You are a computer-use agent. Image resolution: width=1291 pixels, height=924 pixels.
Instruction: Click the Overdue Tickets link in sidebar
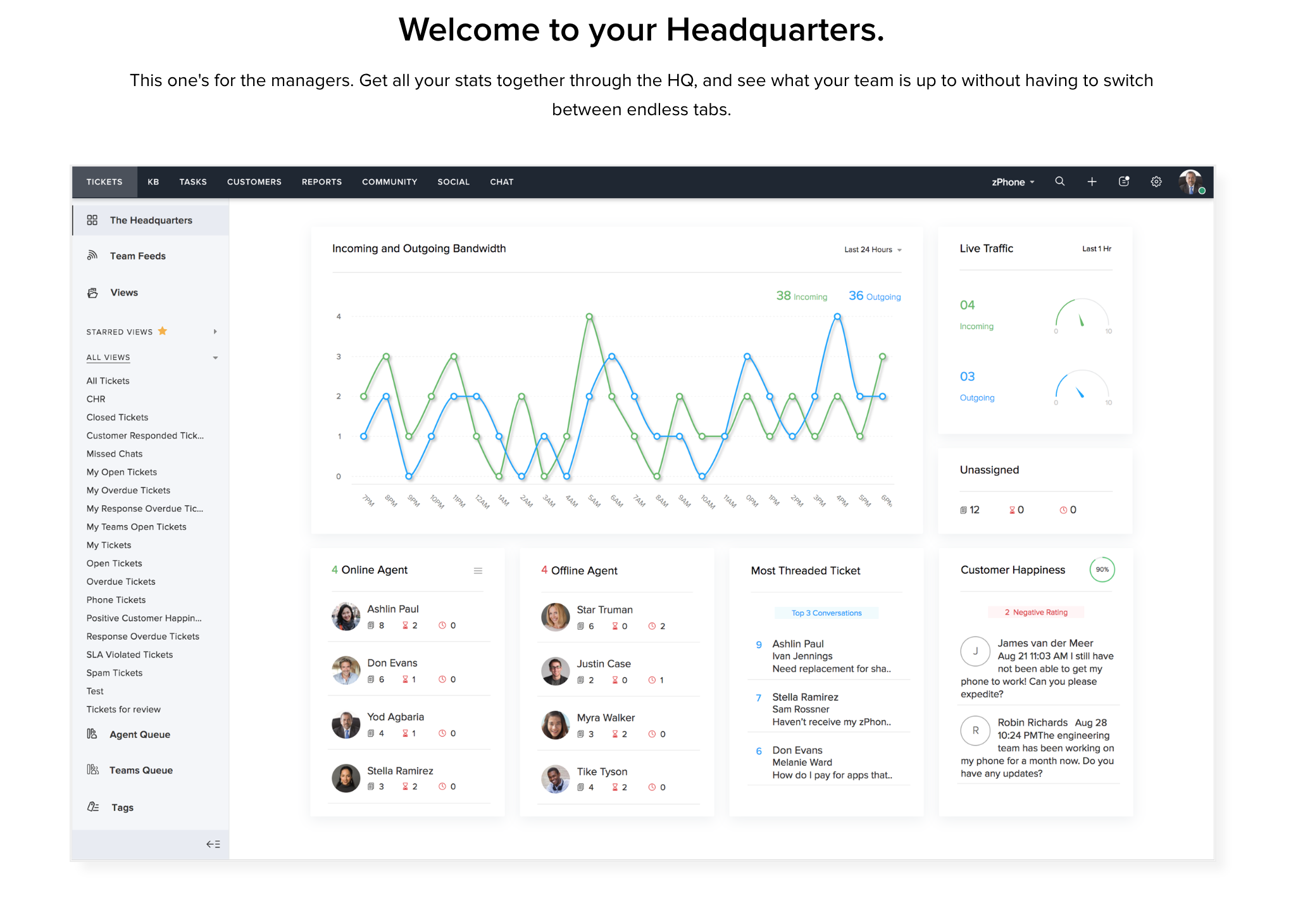tap(120, 582)
